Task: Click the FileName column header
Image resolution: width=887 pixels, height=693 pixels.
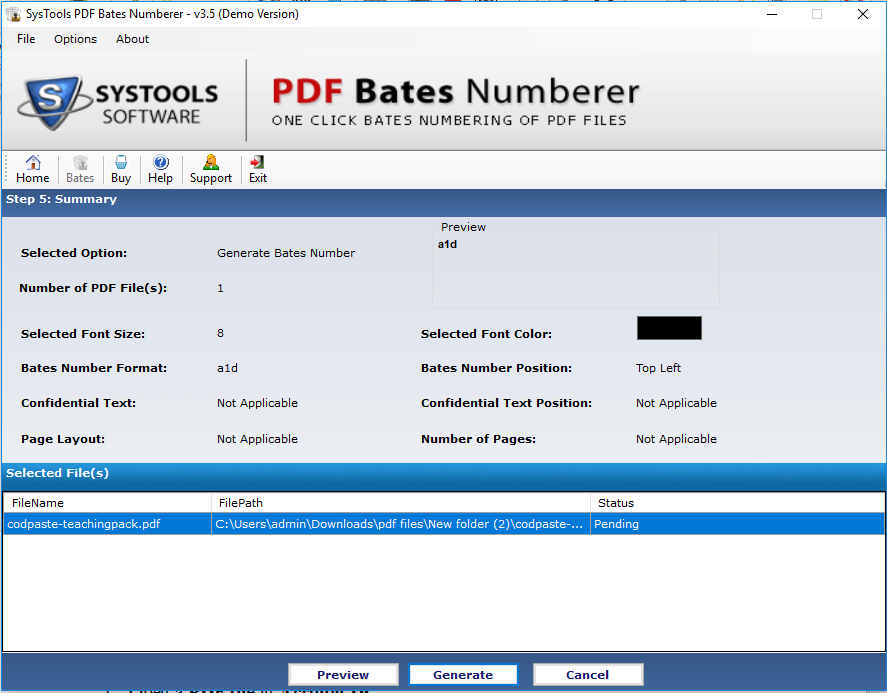Action: click(x=107, y=503)
